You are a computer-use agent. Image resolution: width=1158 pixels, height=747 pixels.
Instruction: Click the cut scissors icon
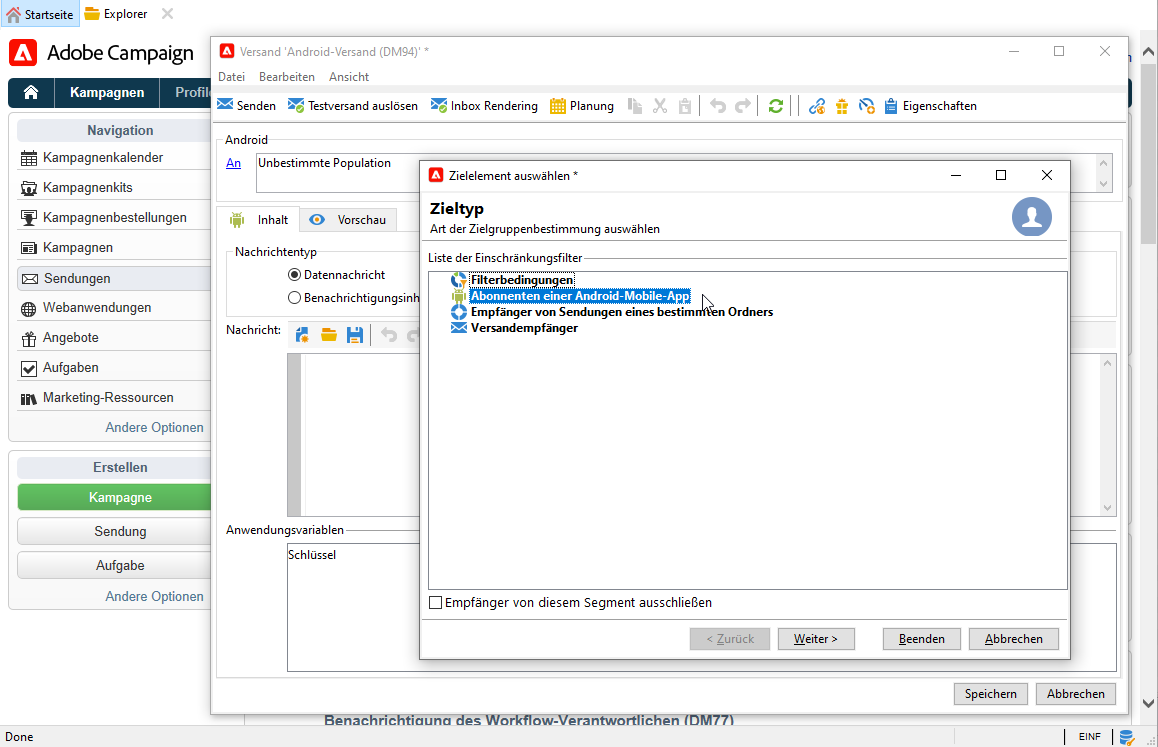coord(660,106)
